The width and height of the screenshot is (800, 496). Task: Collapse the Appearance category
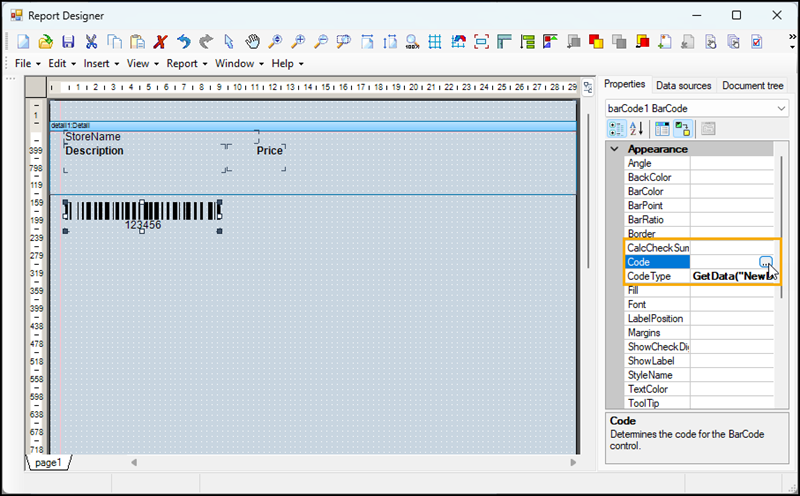point(615,149)
